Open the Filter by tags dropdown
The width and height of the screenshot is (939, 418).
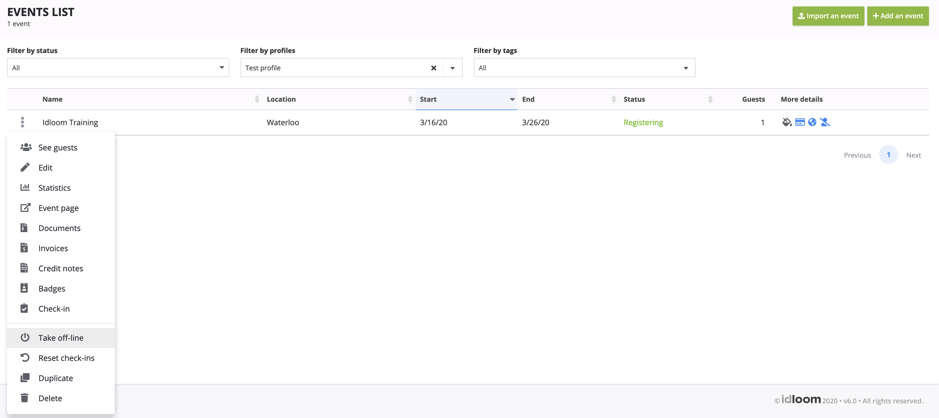(584, 68)
